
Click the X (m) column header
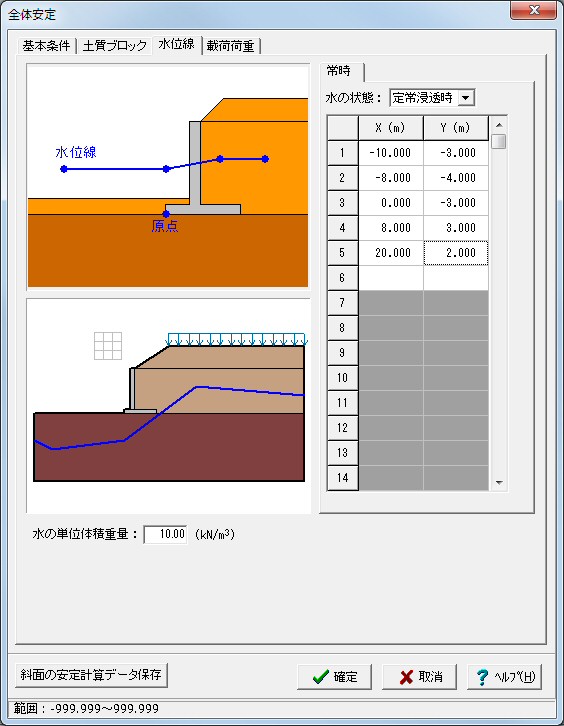(391, 128)
